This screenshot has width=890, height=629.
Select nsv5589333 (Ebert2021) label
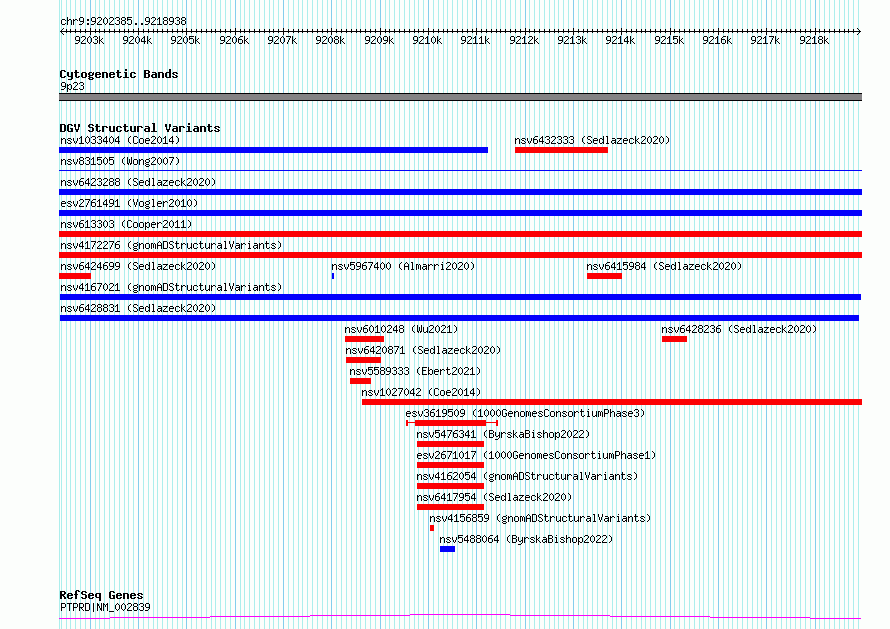[415, 371]
